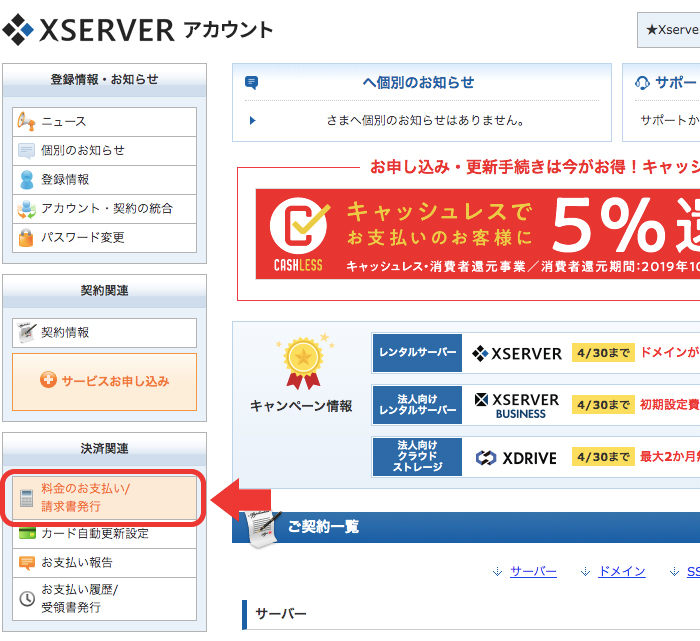Click the megaphone icon beside ニュース
Screen dimensions: 700x641
click(x=26, y=121)
